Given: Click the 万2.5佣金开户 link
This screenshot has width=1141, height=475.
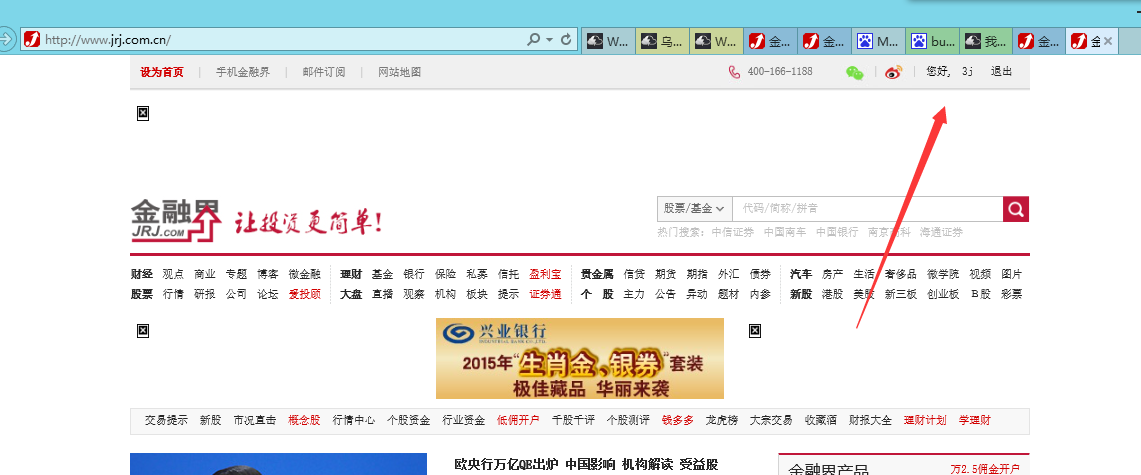Looking at the screenshot, I should [x=985, y=468].
